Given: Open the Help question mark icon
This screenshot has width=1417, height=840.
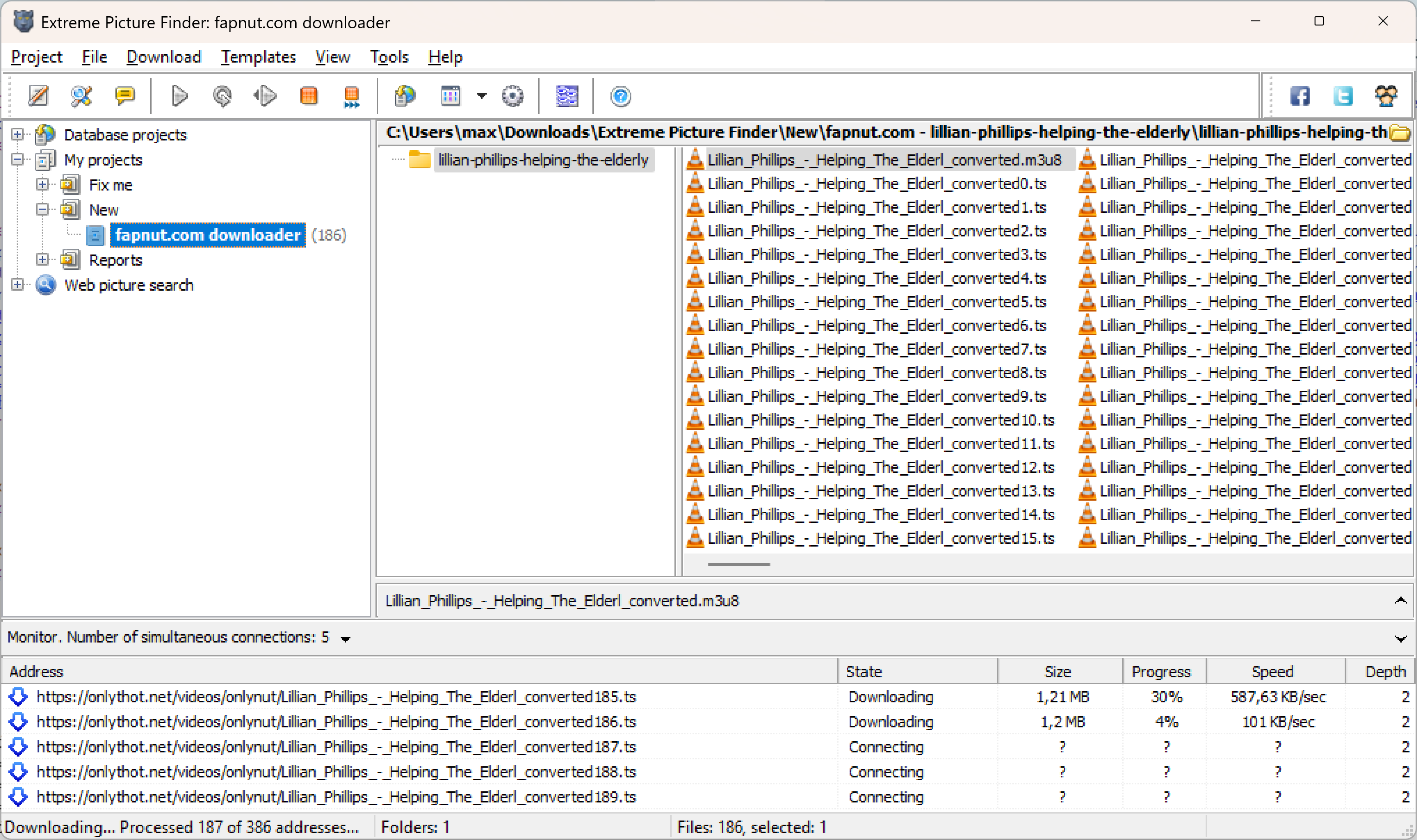Looking at the screenshot, I should [621, 96].
